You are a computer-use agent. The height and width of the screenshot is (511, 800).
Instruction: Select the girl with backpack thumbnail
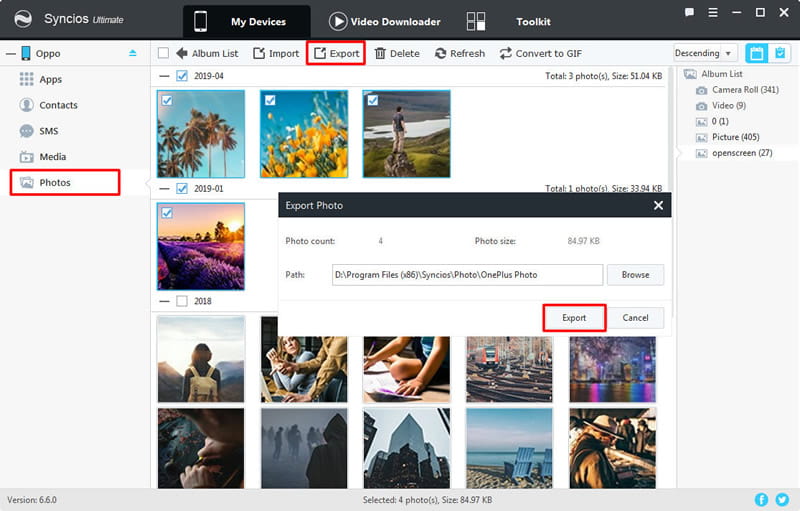pyautogui.click(x=201, y=359)
